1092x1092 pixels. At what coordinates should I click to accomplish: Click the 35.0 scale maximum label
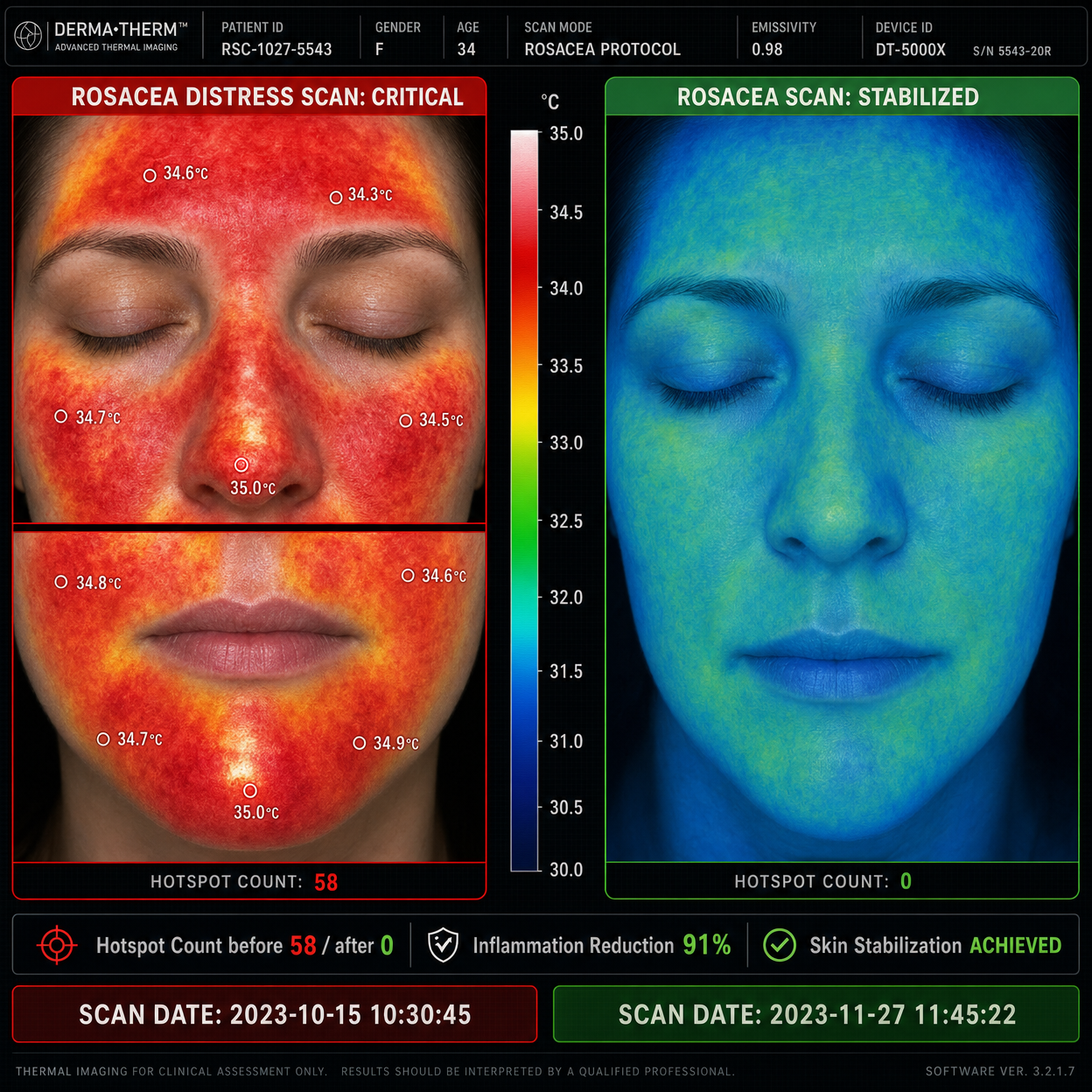pyautogui.click(x=566, y=134)
